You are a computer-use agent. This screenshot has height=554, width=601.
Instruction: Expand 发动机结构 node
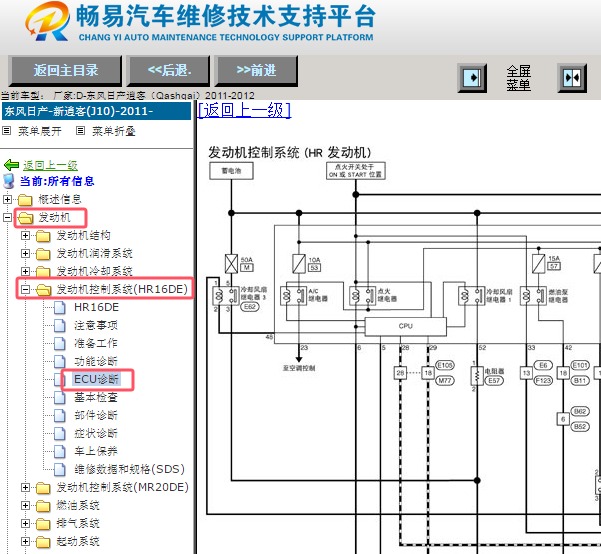click(x=25, y=235)
